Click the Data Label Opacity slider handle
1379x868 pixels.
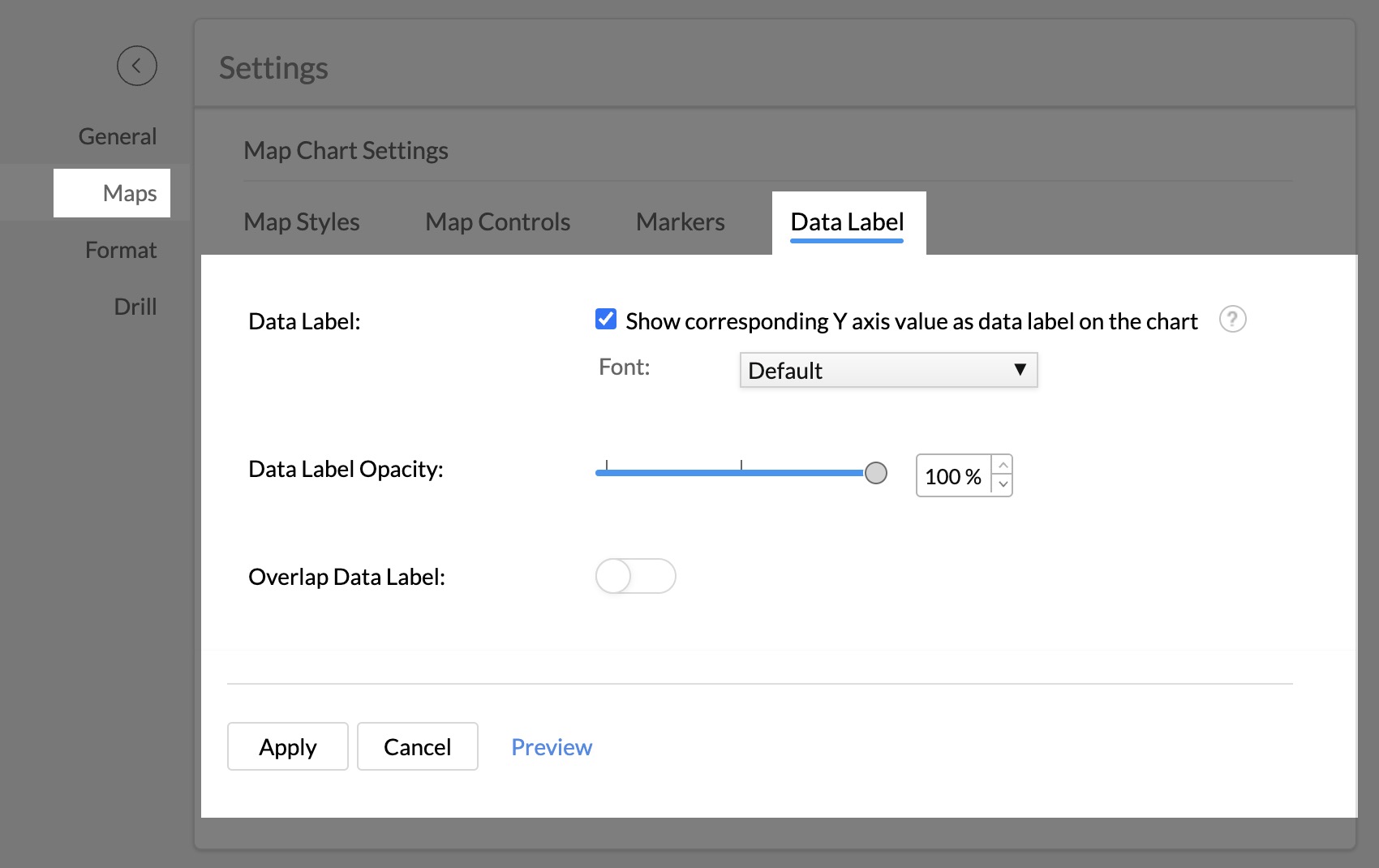pos(875,473)
